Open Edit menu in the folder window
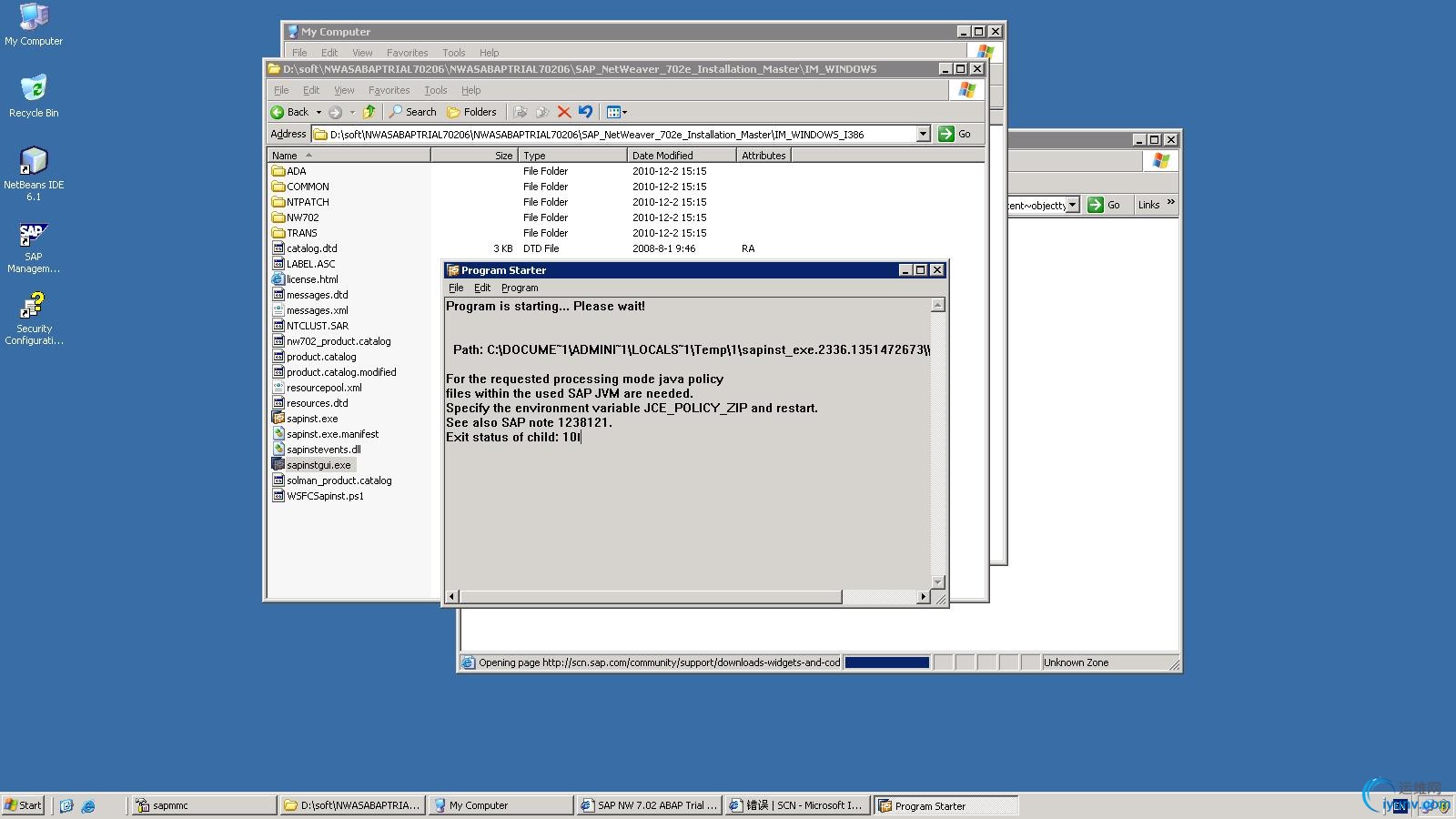 pyautogui.click(x=311, y=90)
